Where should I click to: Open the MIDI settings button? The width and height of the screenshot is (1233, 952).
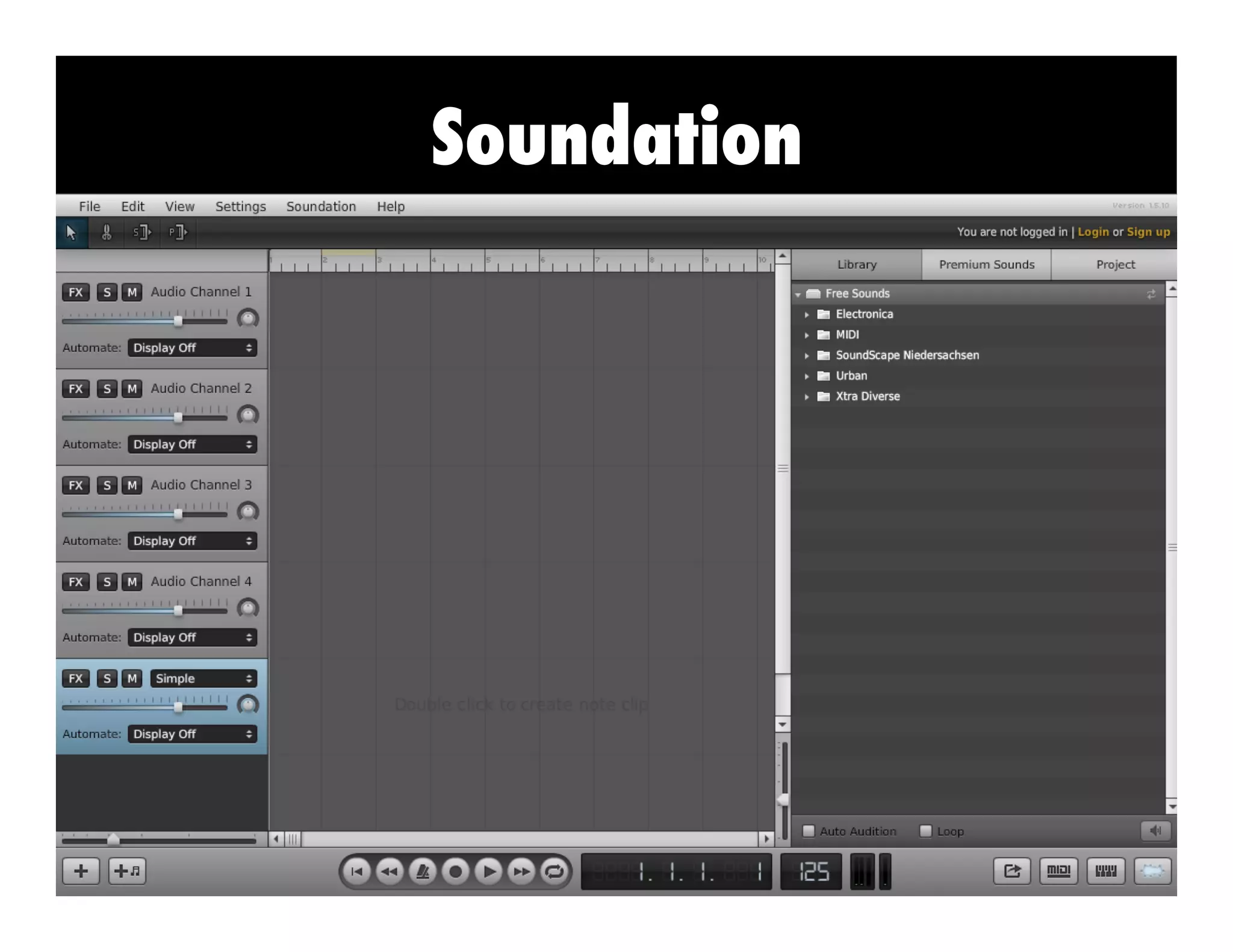click(1058, 871)
